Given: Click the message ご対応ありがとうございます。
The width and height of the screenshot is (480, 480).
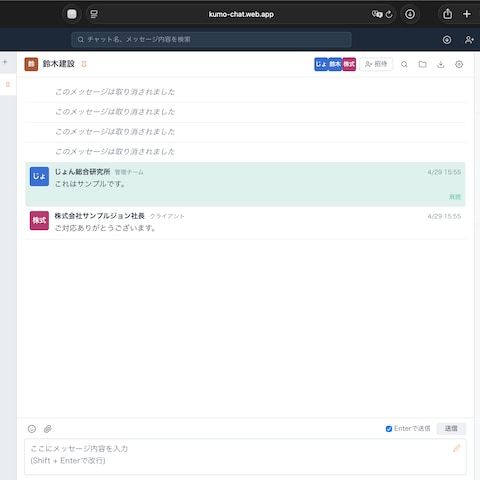Looking at the screenshot, I should point(105,228).
